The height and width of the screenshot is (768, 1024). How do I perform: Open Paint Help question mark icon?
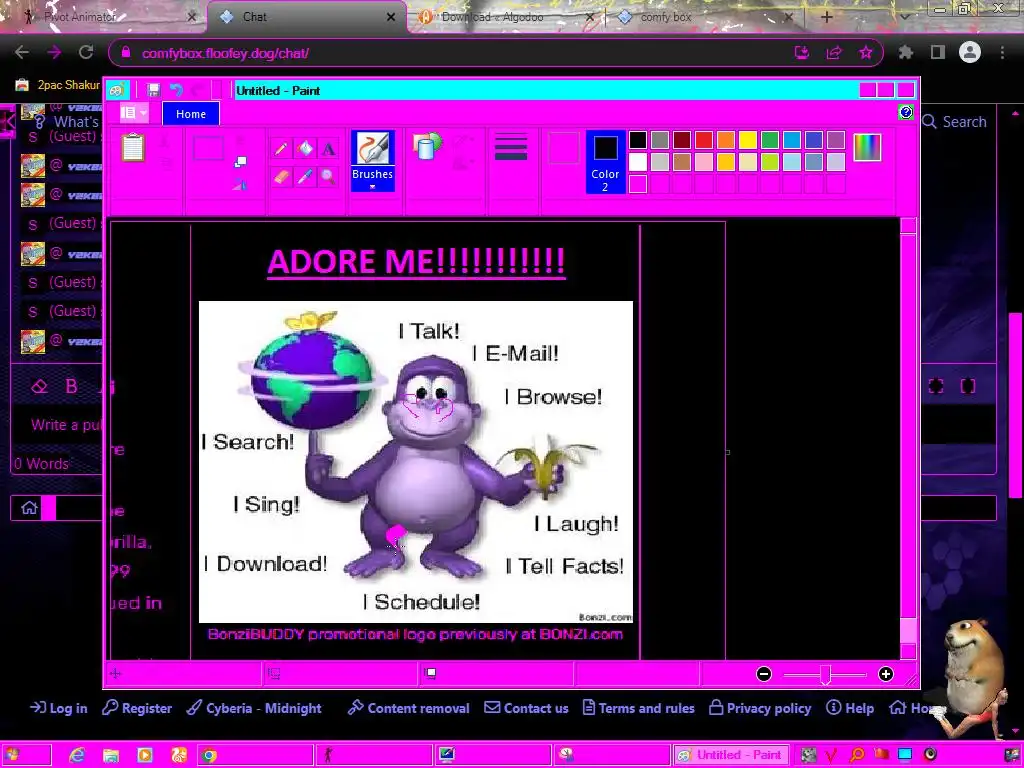[x=906, y=112]
